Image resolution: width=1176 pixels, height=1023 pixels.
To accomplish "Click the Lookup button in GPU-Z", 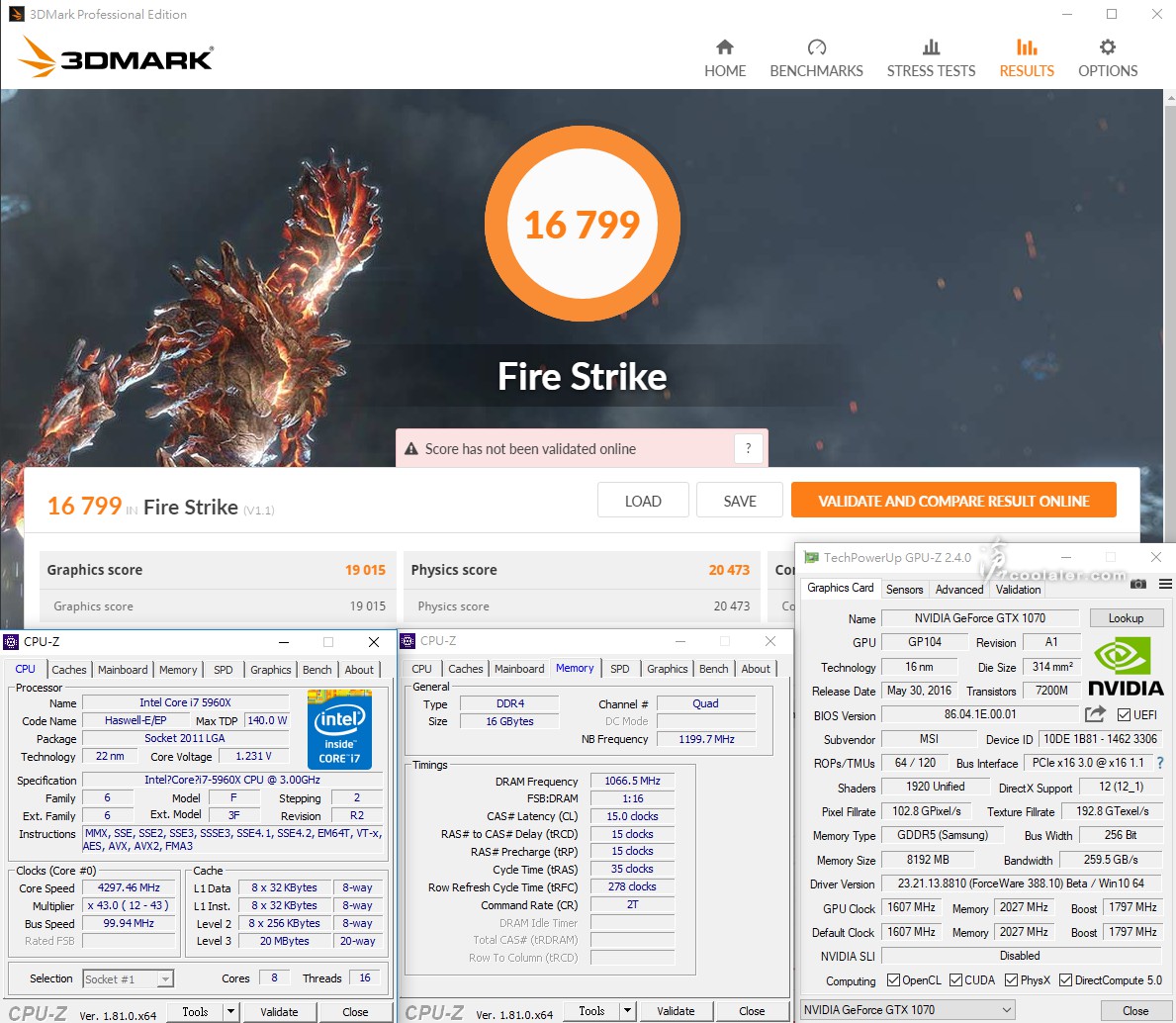I will tap(1126, 618).
